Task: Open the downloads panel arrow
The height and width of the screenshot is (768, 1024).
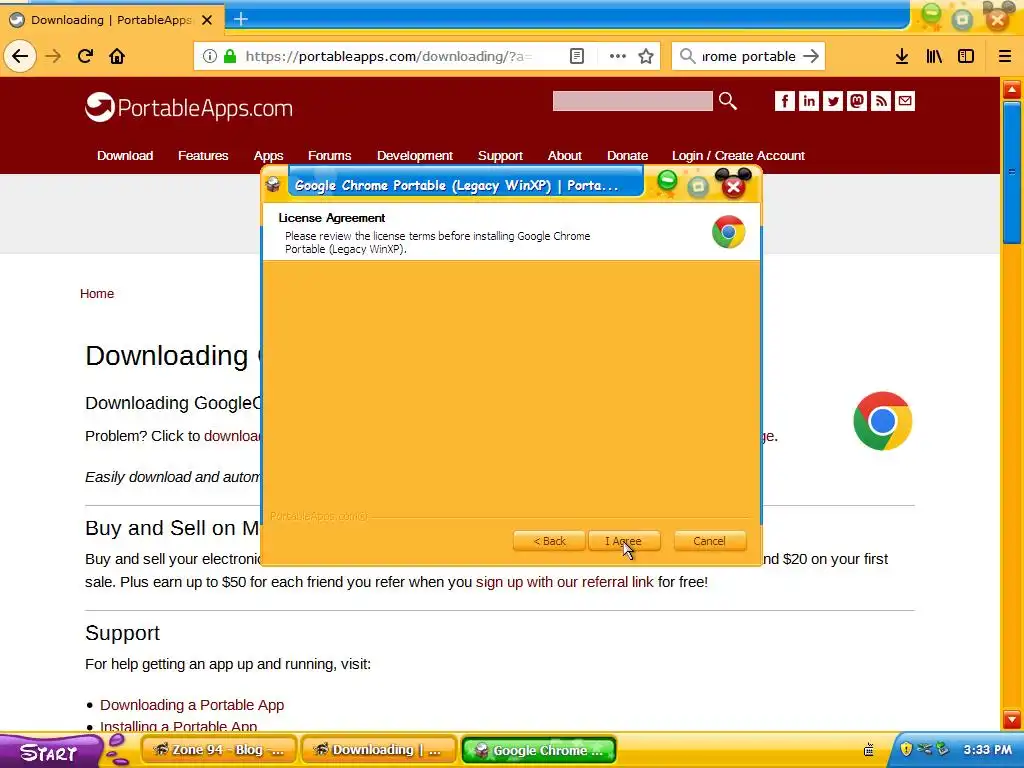Action: tap(902, 56)
